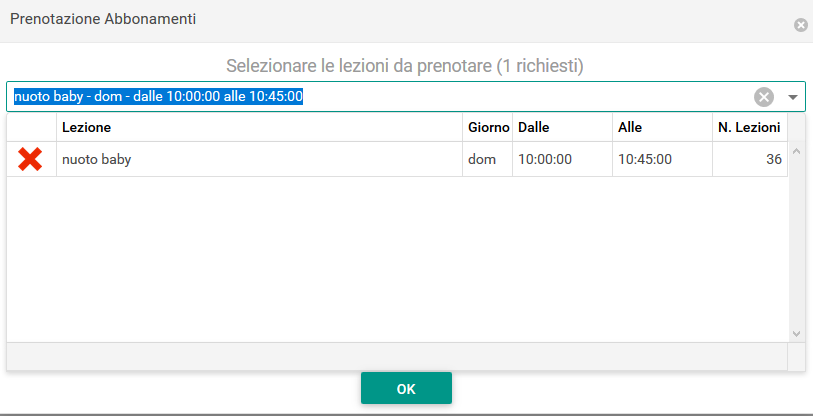Click the Prenotazione Abbonamenti title text
Viewport: 813px width, 416px height.
point(103,20)
